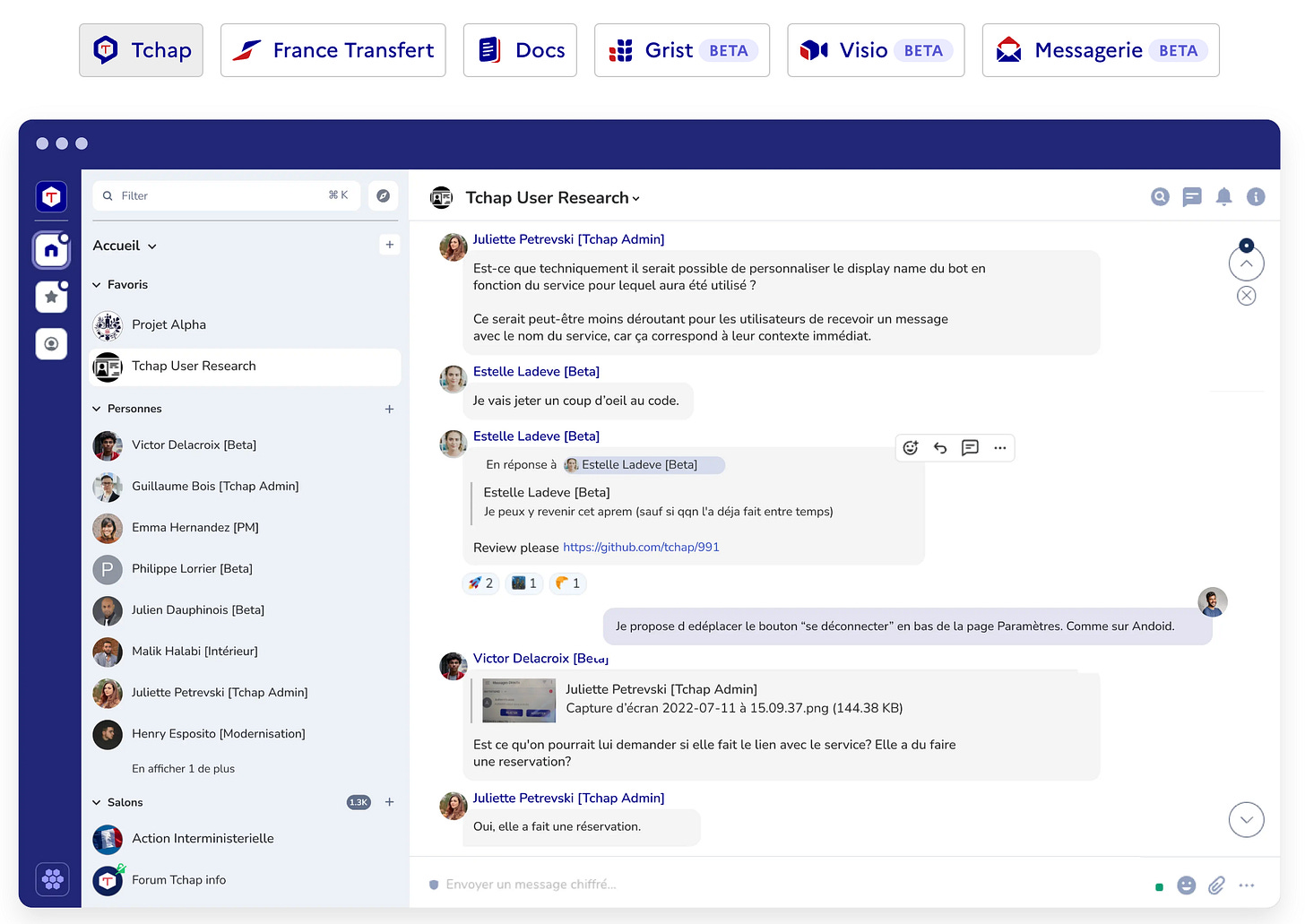Click En afficher 1 de plus

point(183,769)
